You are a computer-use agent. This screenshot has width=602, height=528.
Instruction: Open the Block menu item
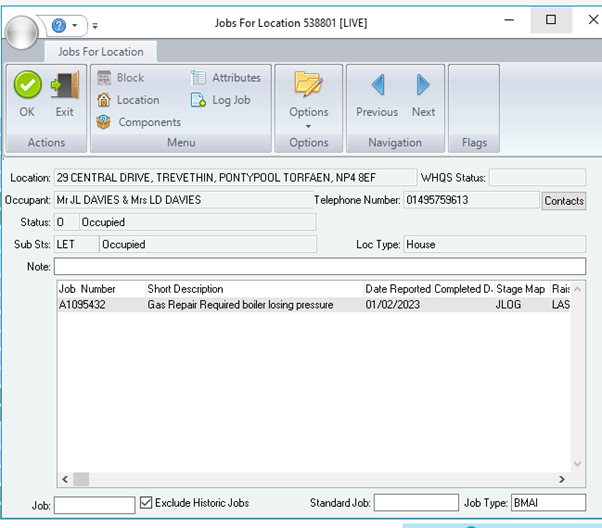[x=121, y=78]
